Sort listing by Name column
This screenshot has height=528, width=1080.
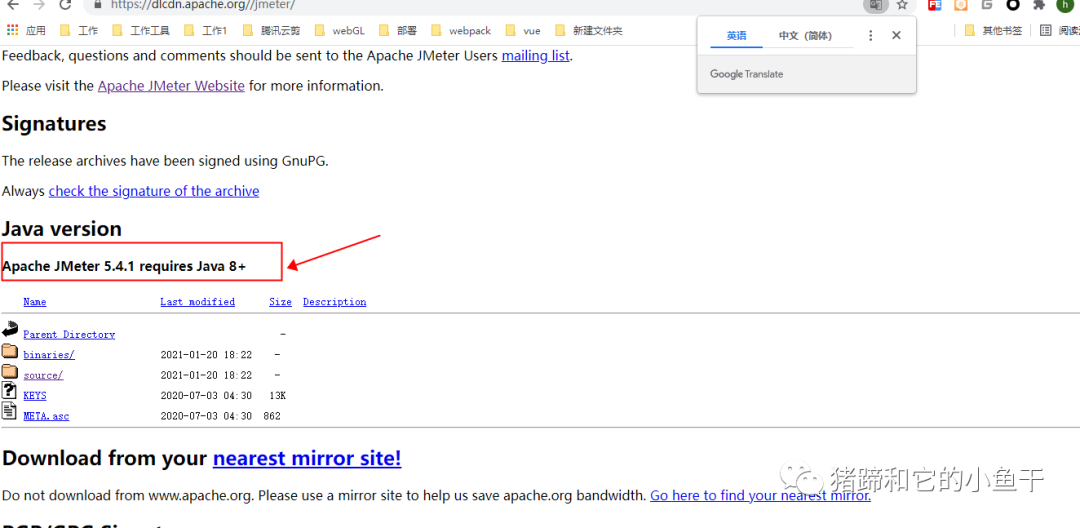34,302
